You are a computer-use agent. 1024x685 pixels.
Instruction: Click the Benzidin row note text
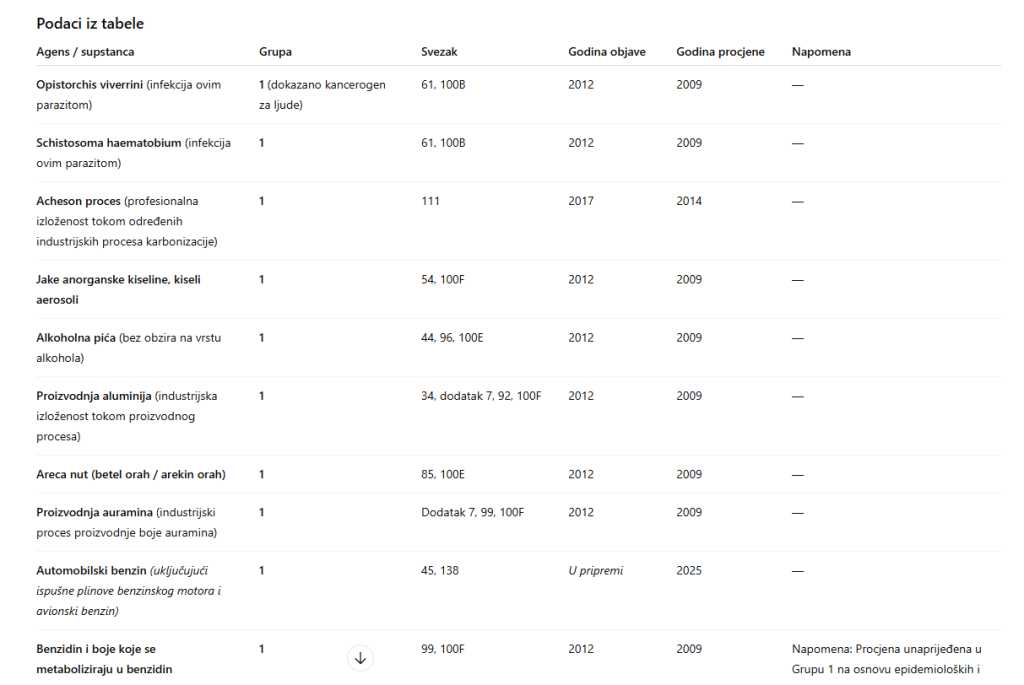[886, 659]
